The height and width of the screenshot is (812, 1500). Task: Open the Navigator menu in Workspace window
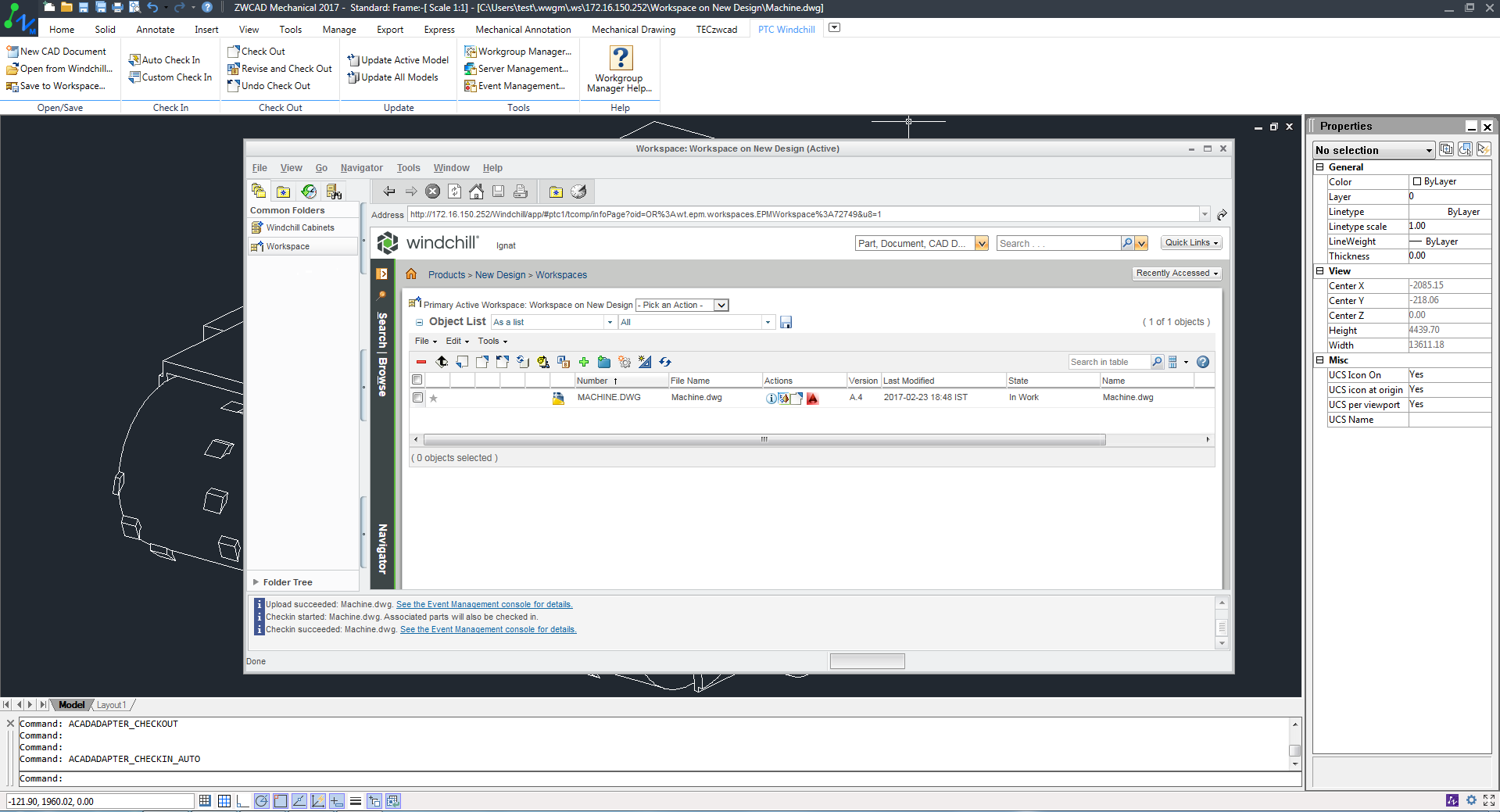click(361, 168)
